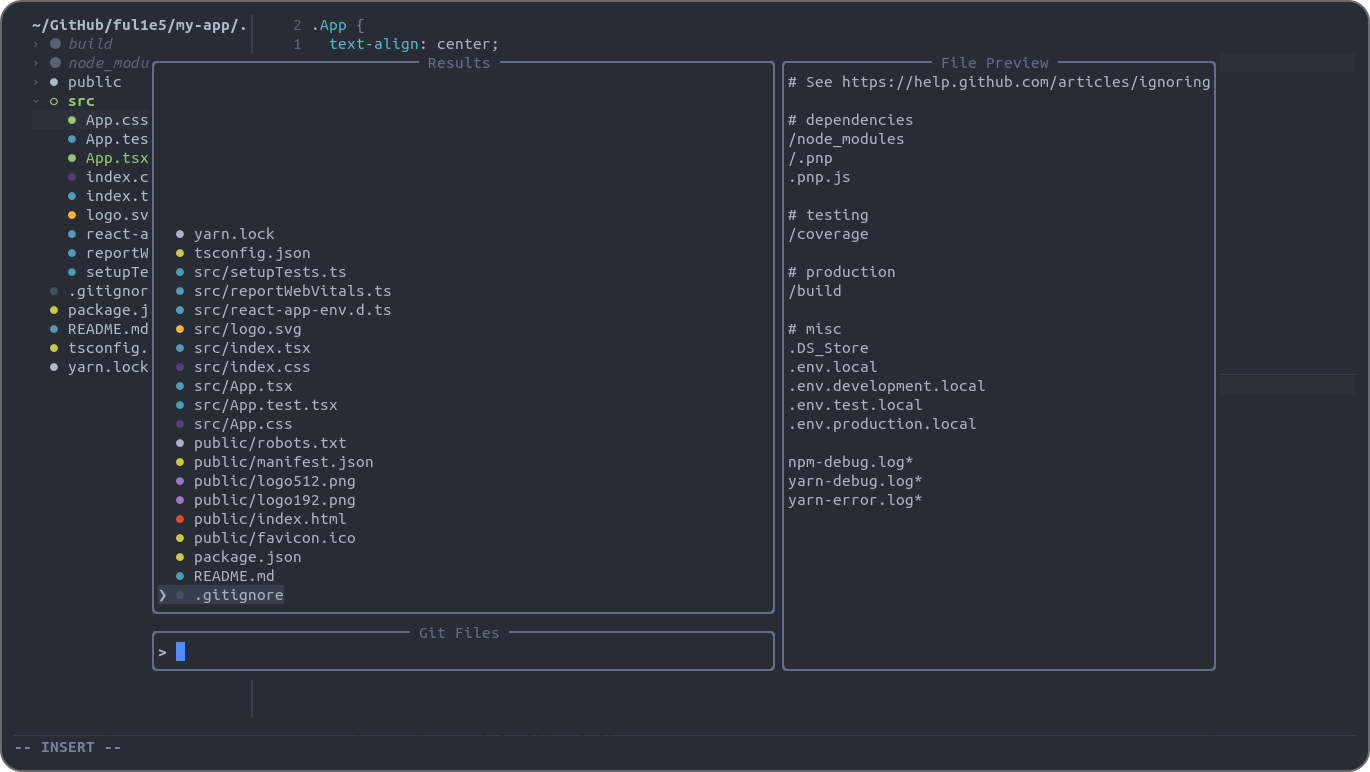This screenshot has height=772, width=1370.
Task: Click the .env.development.local line in preview
Action: 886,386
